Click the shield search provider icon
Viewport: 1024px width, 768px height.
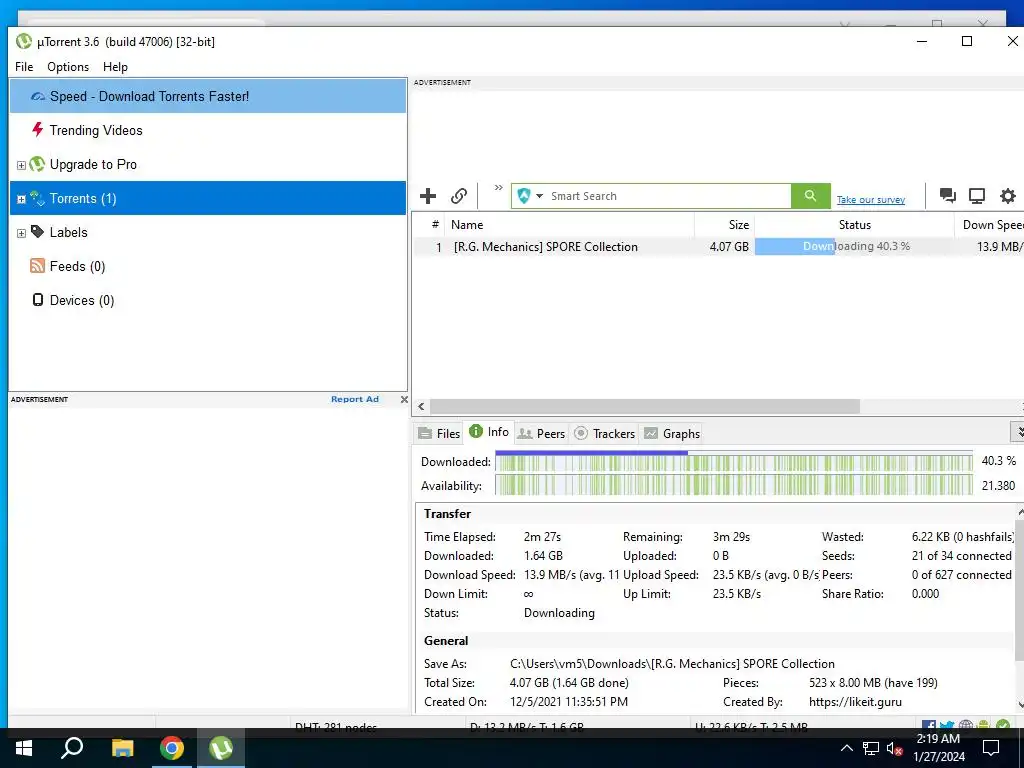click(524, 196)
